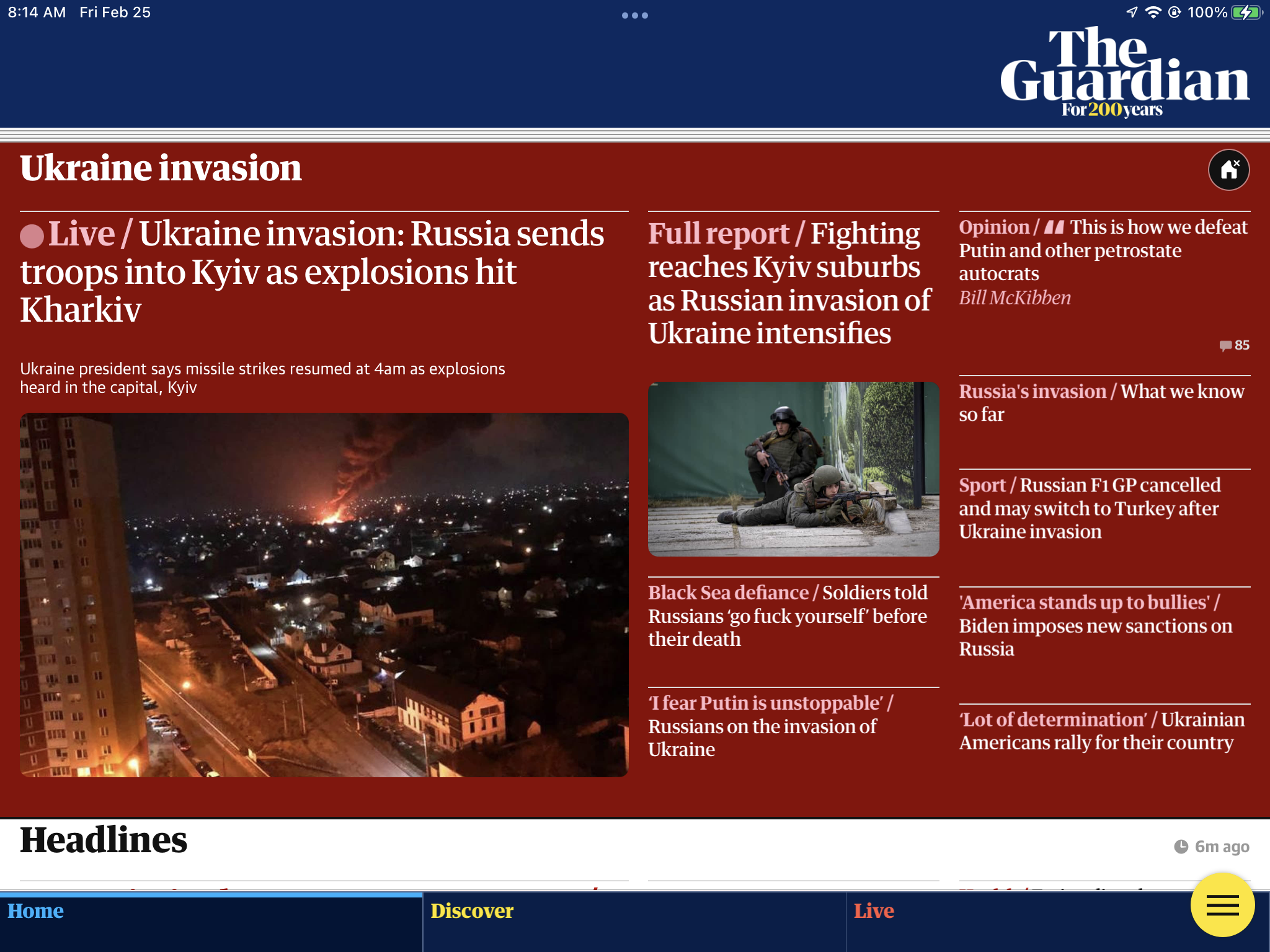
Task: Open Russia's invasion What we know so far
Action: [x=1101, y=403]
